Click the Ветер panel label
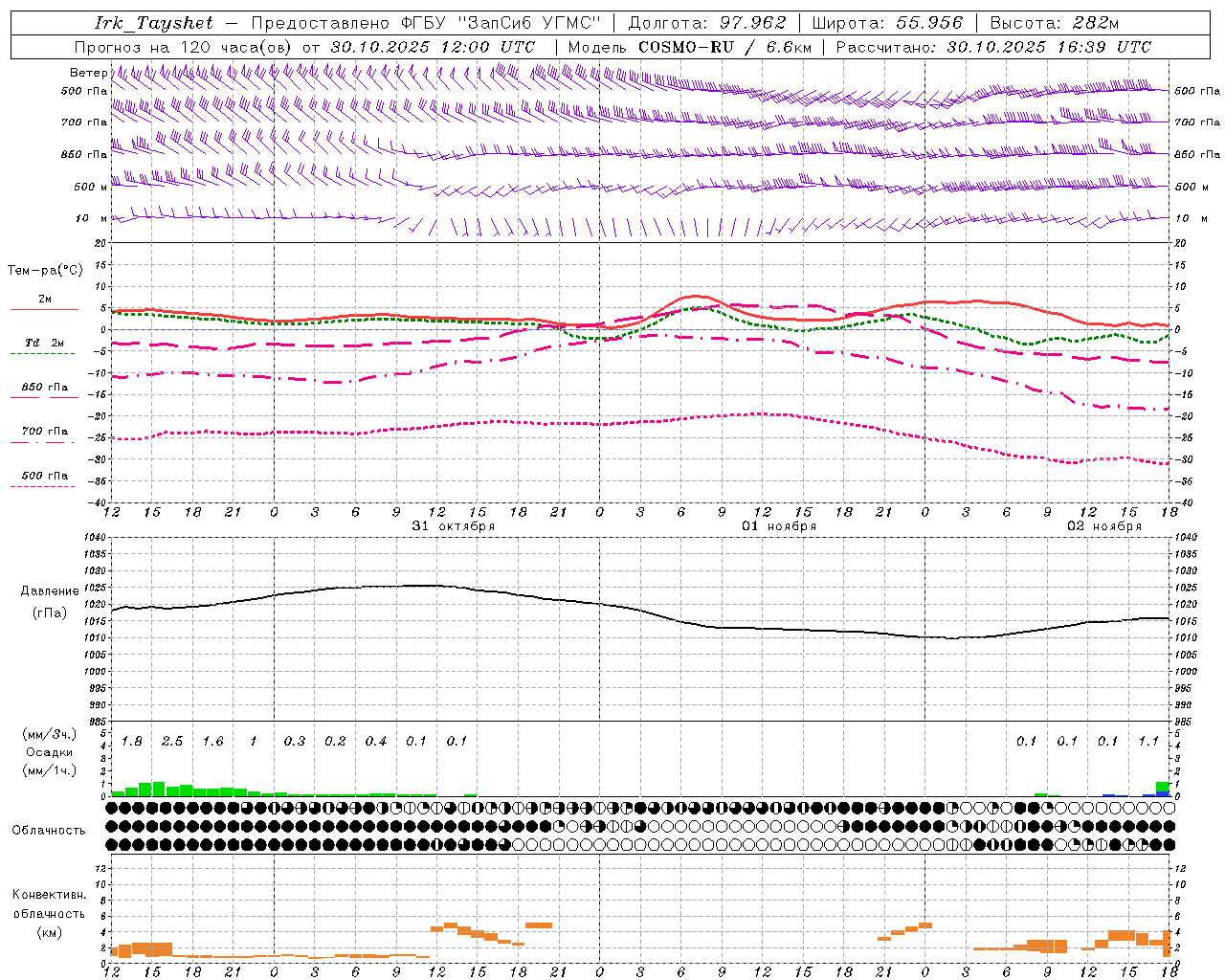The image size is (1225, 980). click(88, 73)
